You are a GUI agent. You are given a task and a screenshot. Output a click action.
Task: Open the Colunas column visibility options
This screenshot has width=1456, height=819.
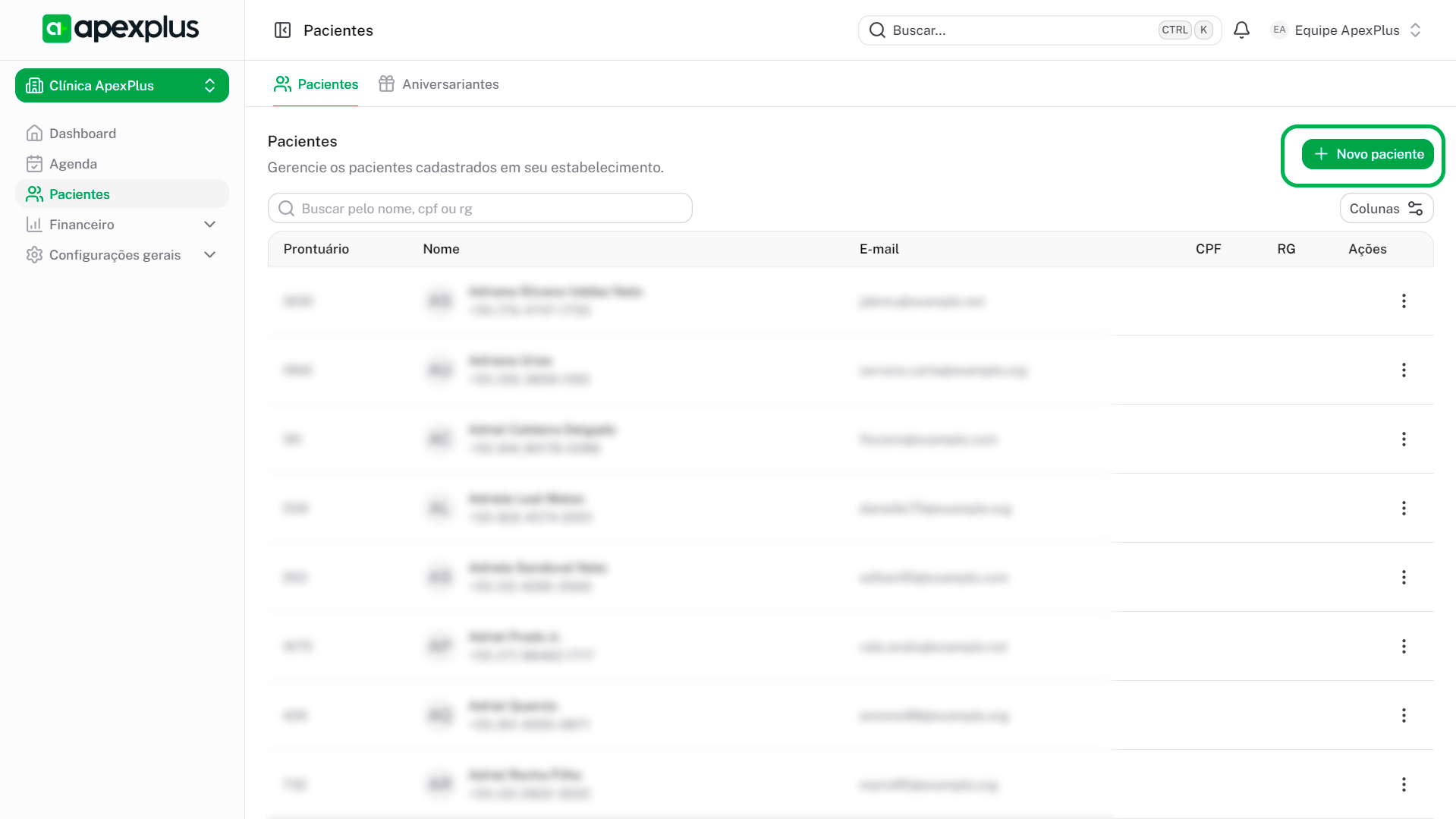coord(1385,209)
